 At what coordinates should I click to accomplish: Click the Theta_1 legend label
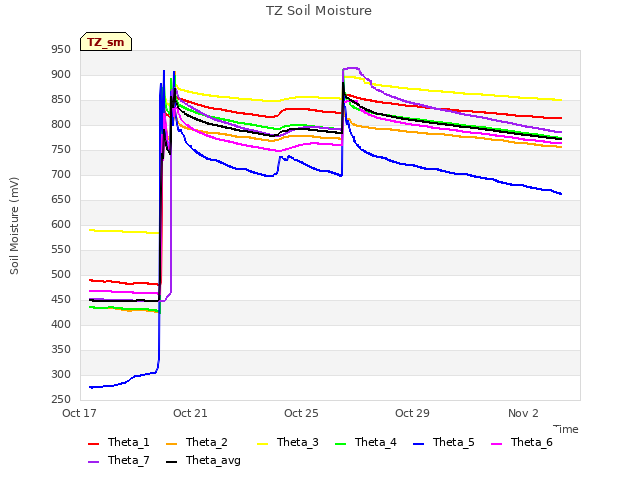tap(129, 442)
